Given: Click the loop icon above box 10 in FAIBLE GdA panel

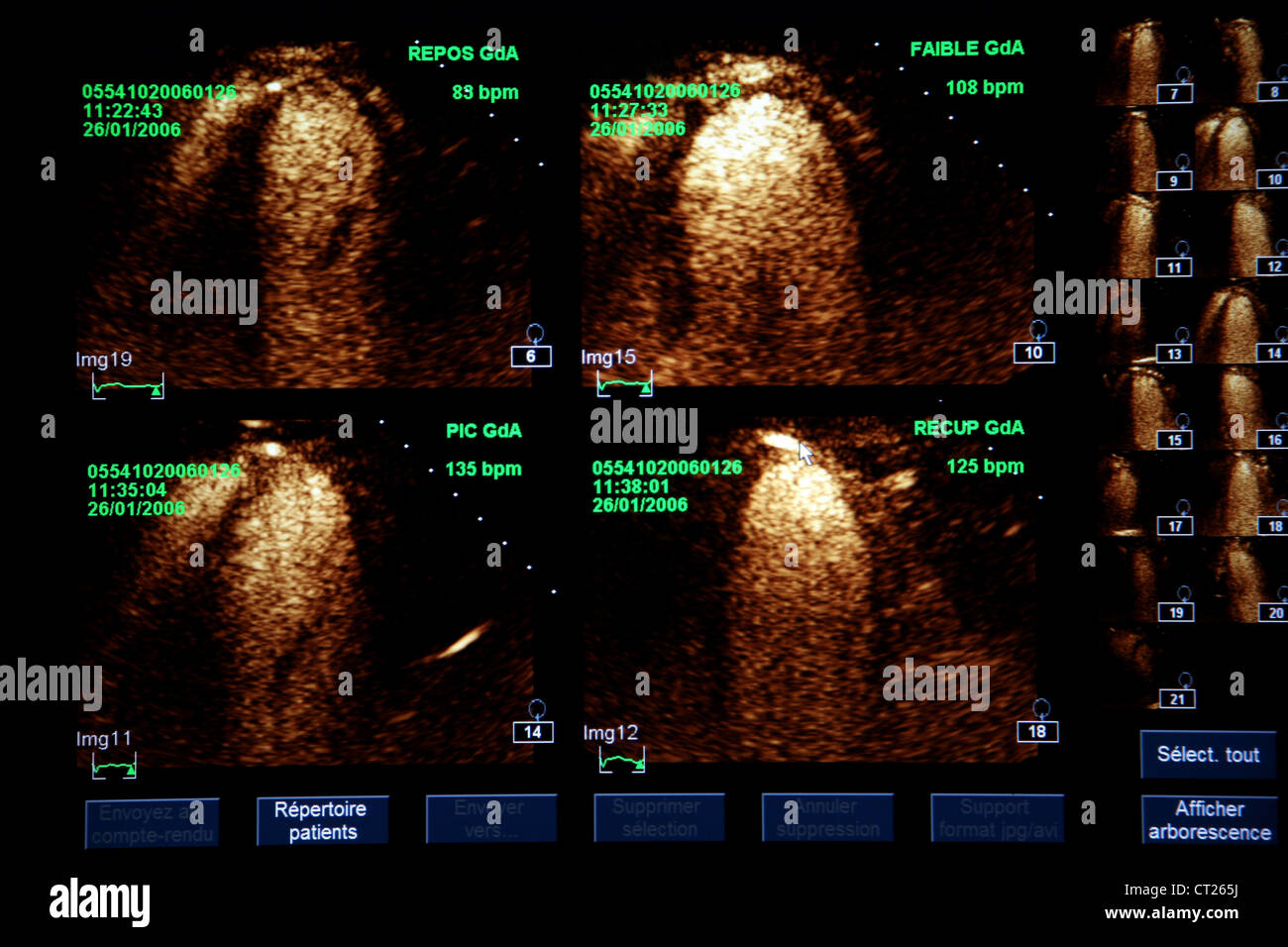Looking at the screenshot, I should point(1037,330).
